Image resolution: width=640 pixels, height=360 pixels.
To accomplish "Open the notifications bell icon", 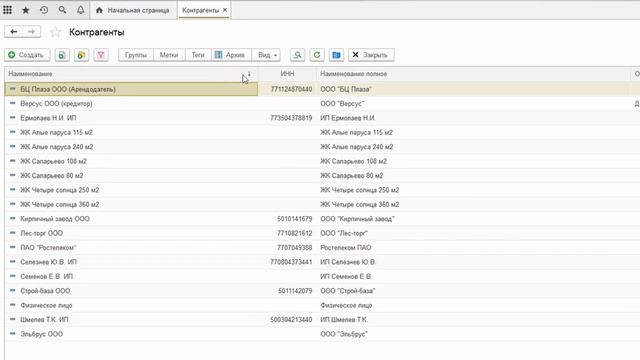I will pos(80,10).
